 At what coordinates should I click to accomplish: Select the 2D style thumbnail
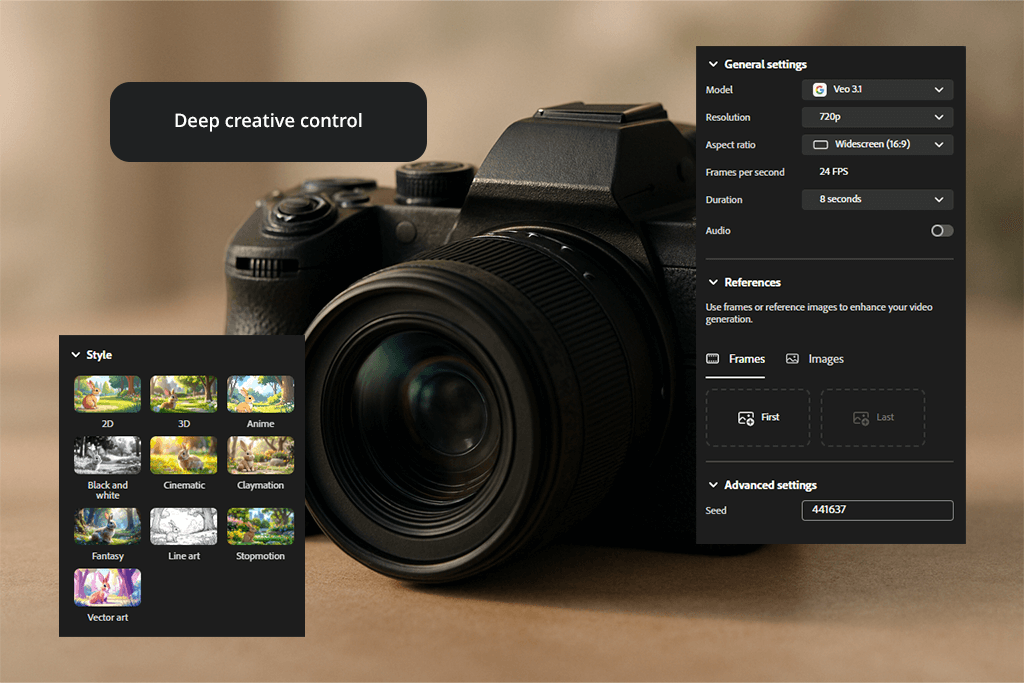click(x=107, y=394)
